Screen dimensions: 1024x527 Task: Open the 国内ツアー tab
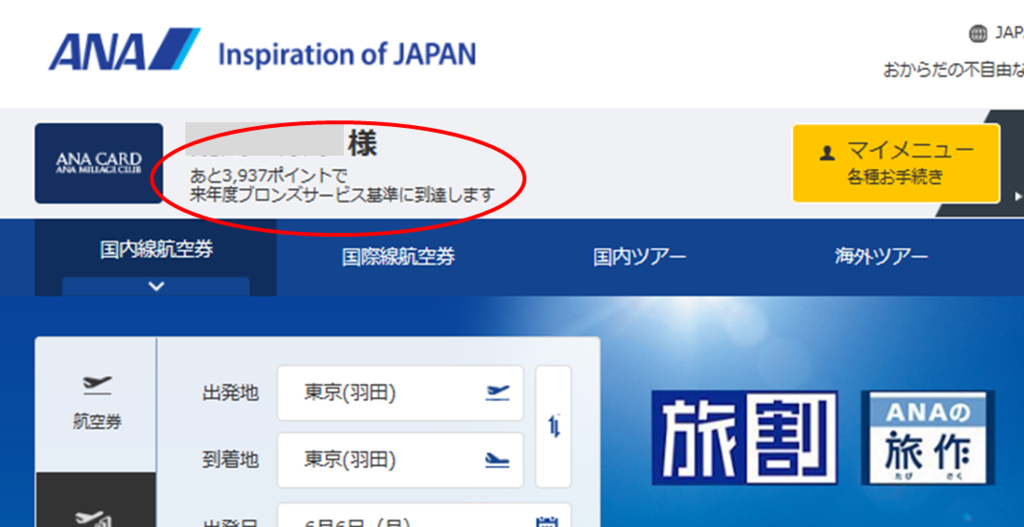[639, 257]
